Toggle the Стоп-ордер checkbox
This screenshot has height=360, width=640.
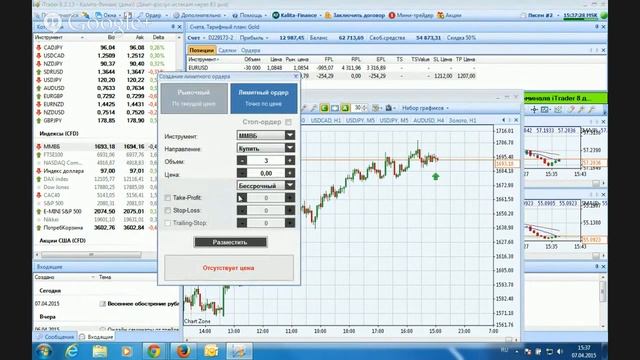click(289, 122)
